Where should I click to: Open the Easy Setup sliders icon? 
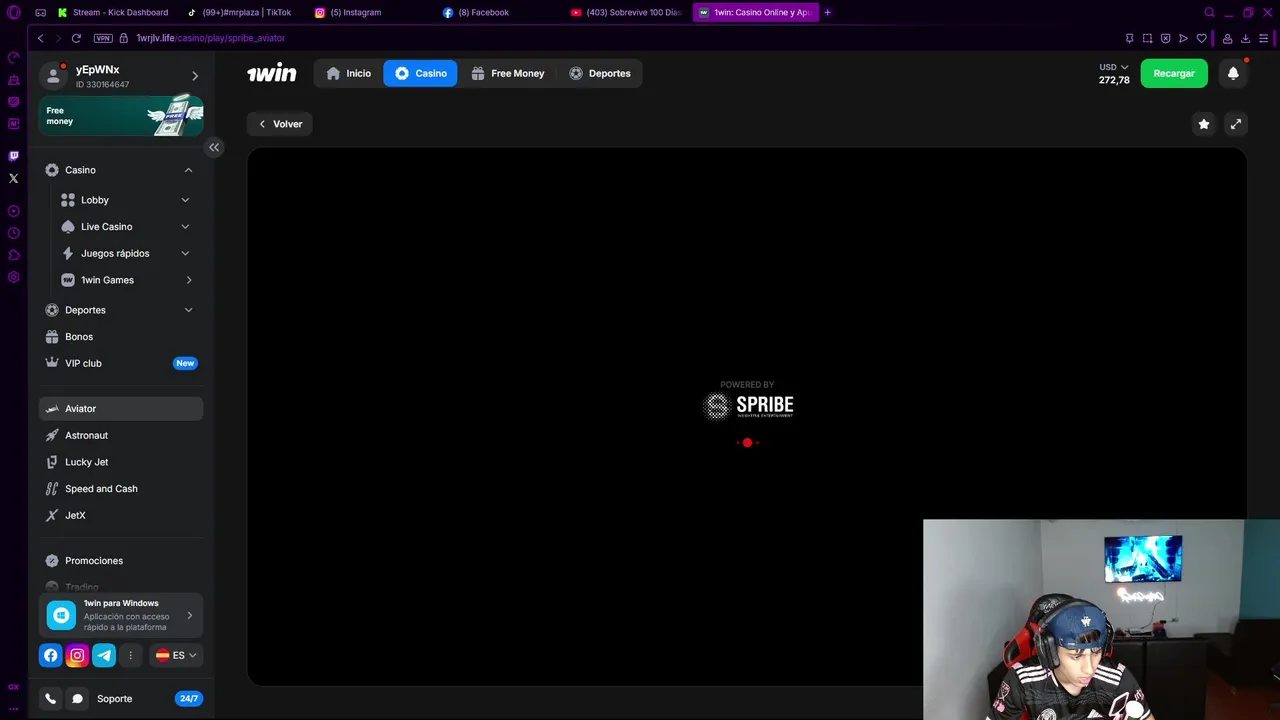click(x=1264, y=38)
